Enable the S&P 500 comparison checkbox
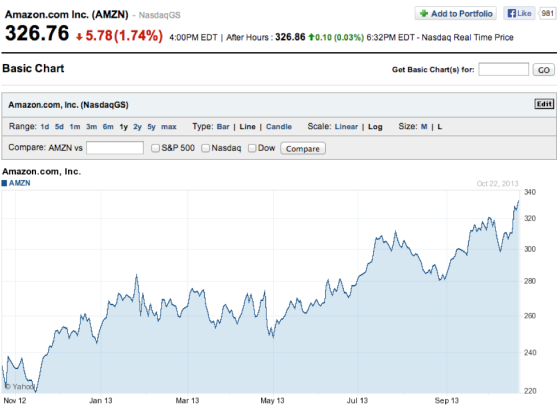557x405 pixels. (155, 148)
